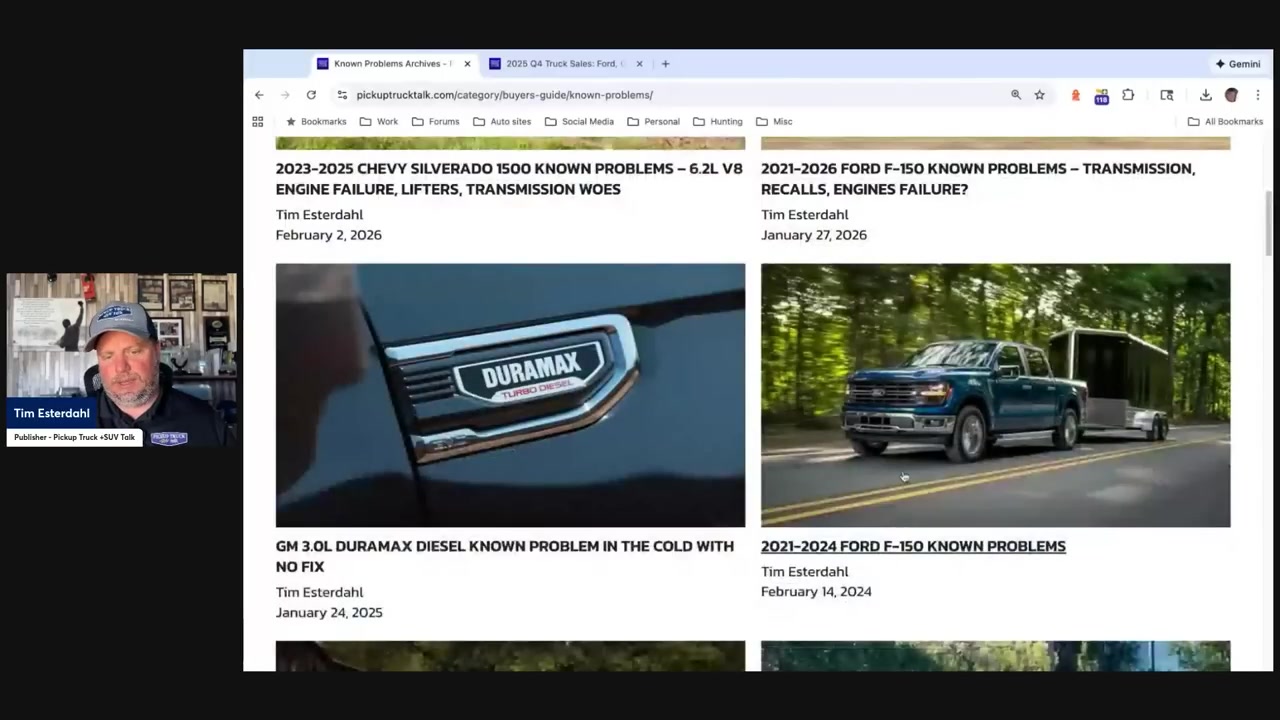The image size is (1280, 720).
Task: Open the All Bookmarks folder
Action: pyautogui.click(x=1225, y=122)
